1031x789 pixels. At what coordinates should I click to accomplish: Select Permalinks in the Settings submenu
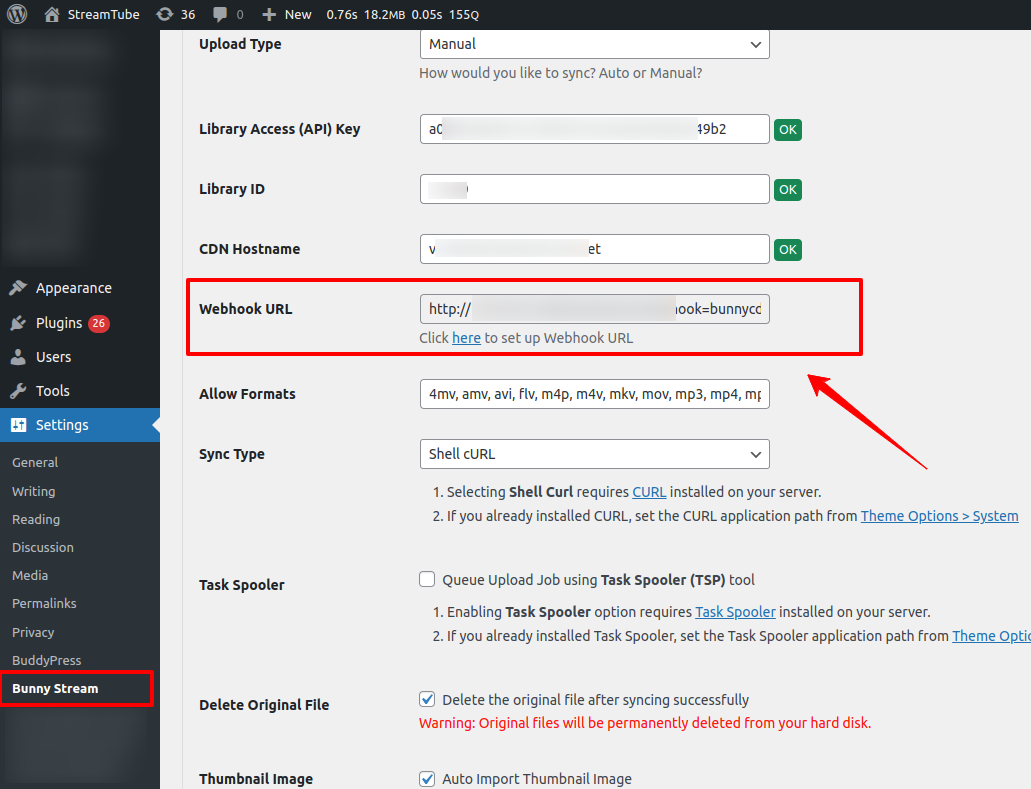[x=44, y=604]
